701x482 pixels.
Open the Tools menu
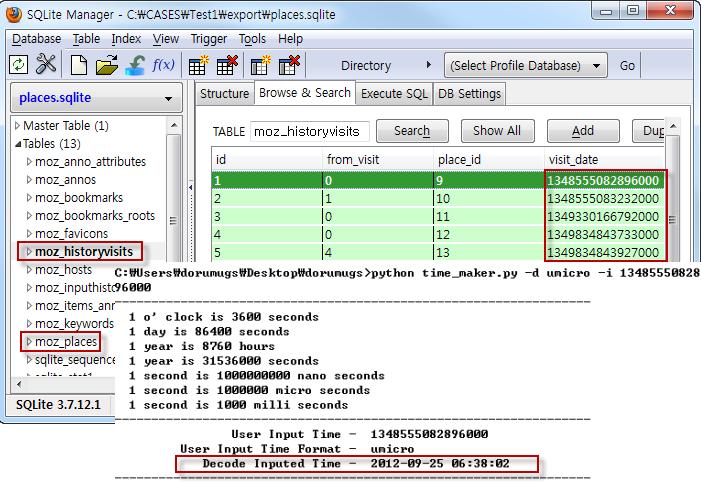point(252,39)
